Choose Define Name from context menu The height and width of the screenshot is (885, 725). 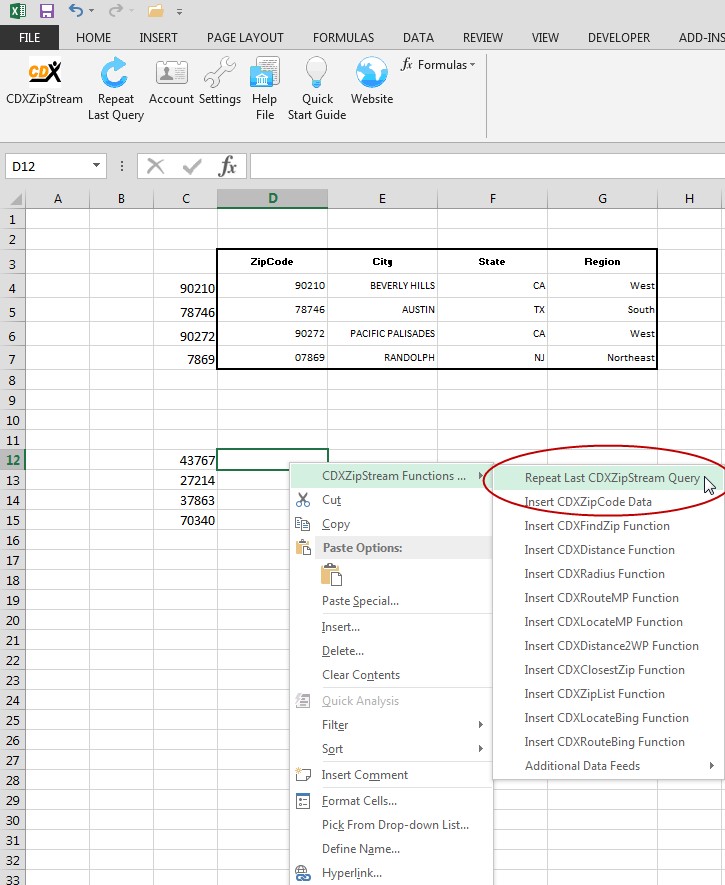(390, 849)
